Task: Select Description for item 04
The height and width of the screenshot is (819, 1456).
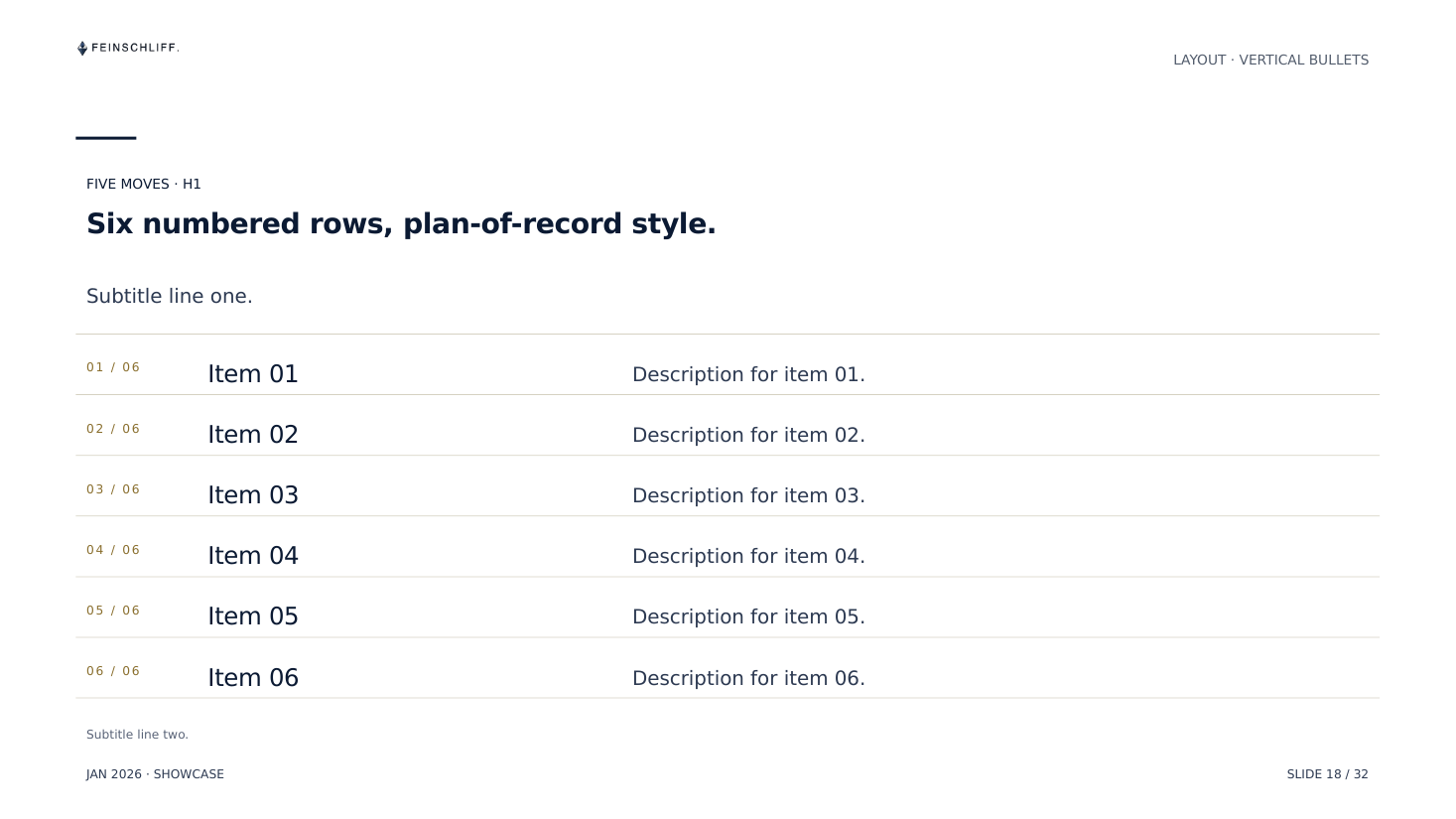Action: [x=748, y=556]
